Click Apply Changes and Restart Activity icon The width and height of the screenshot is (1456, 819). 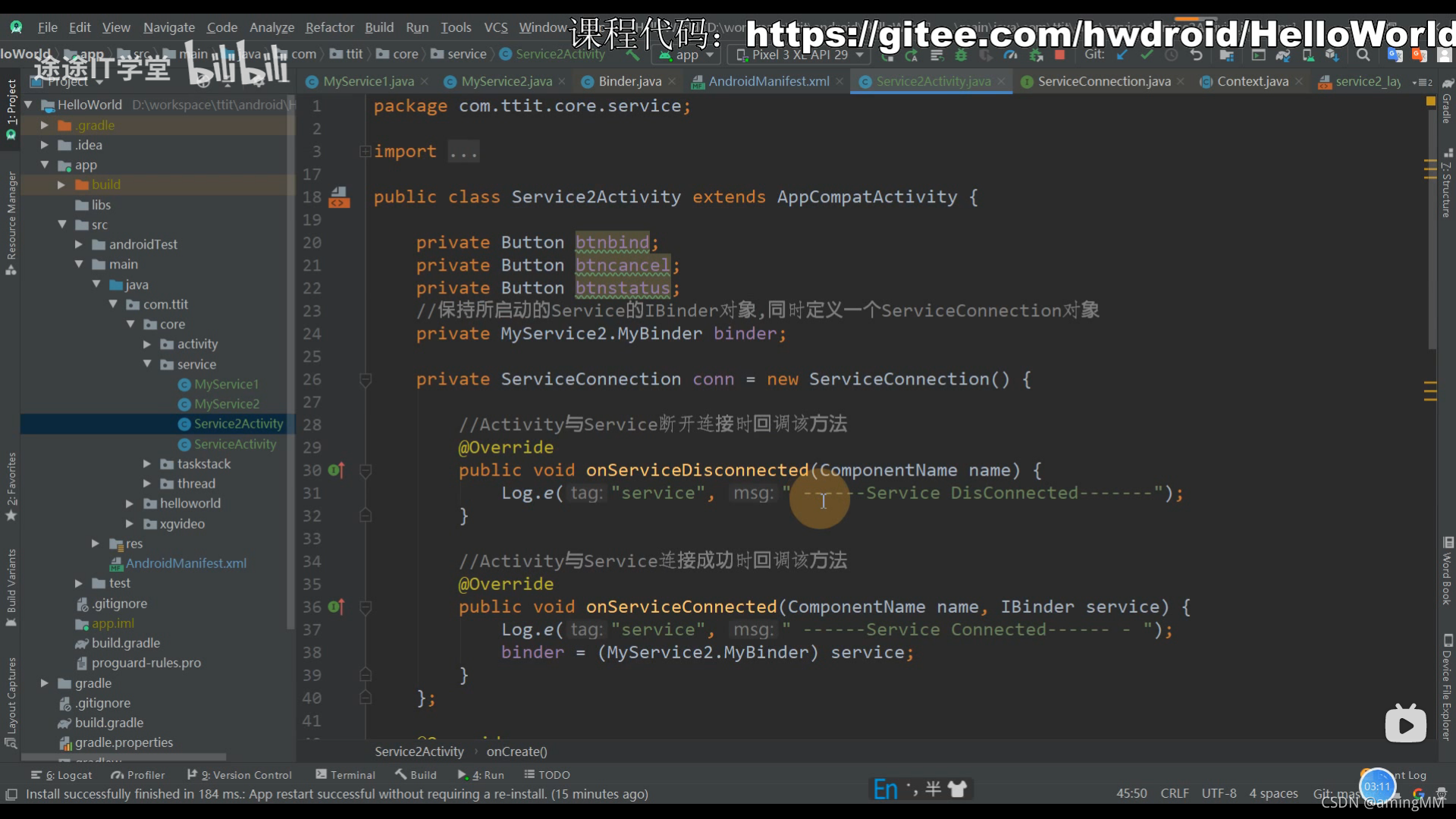click(x=912, y=55)
